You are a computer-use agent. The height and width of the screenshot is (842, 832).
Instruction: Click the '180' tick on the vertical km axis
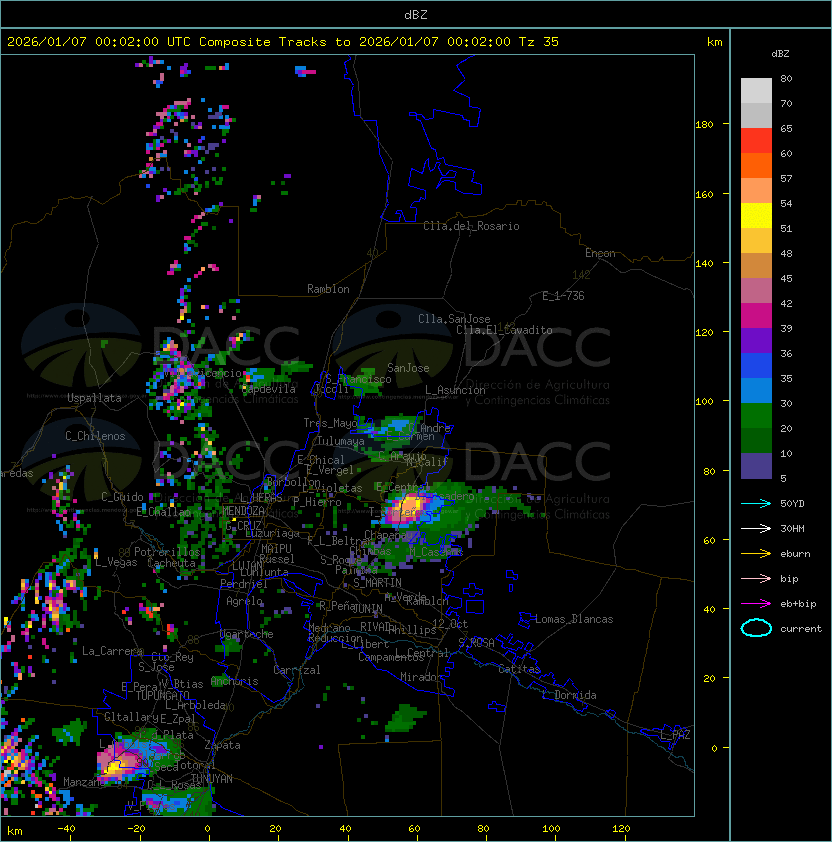(x=704, y=124)
